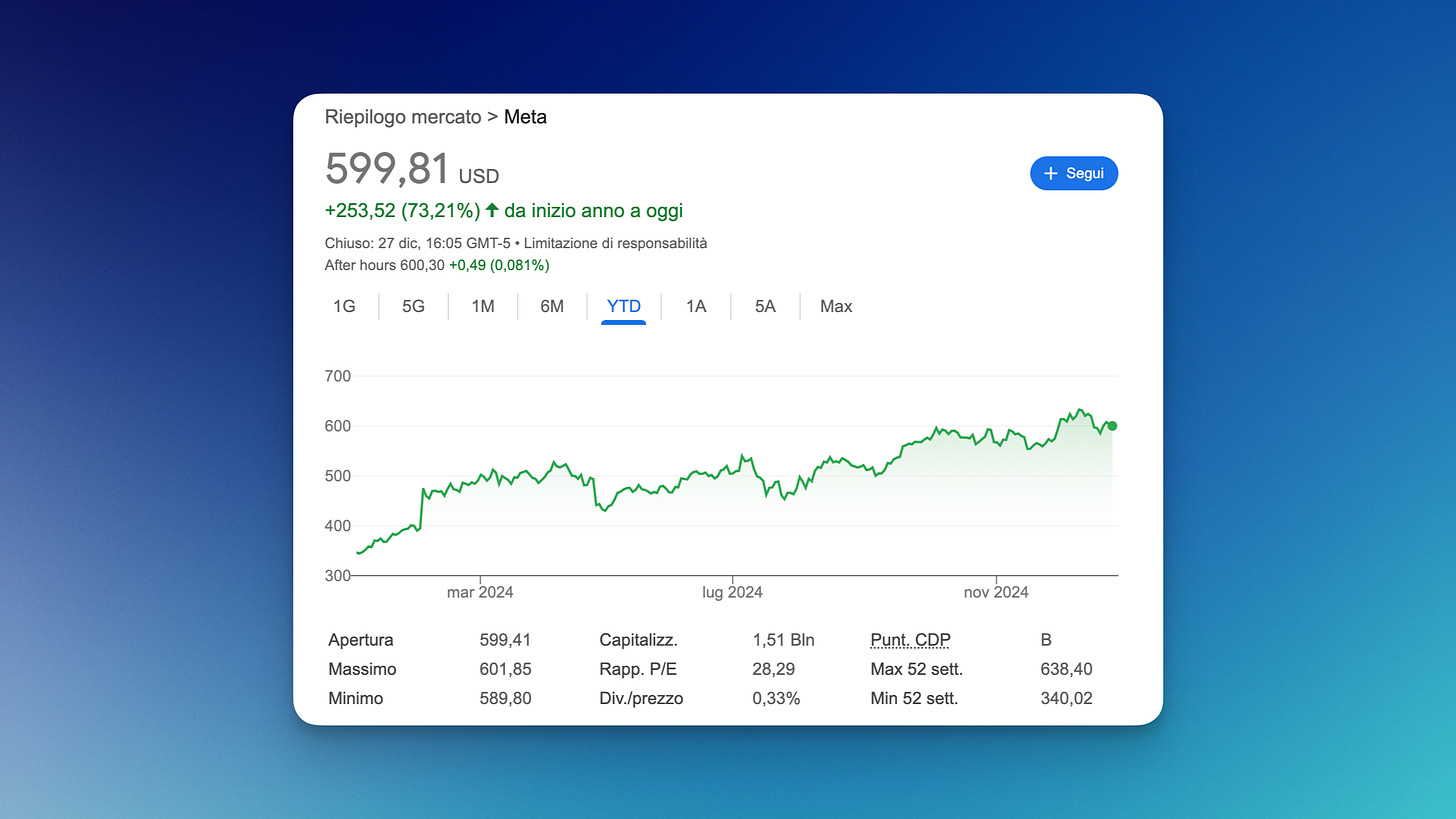Open the Max time range tab

836,306
